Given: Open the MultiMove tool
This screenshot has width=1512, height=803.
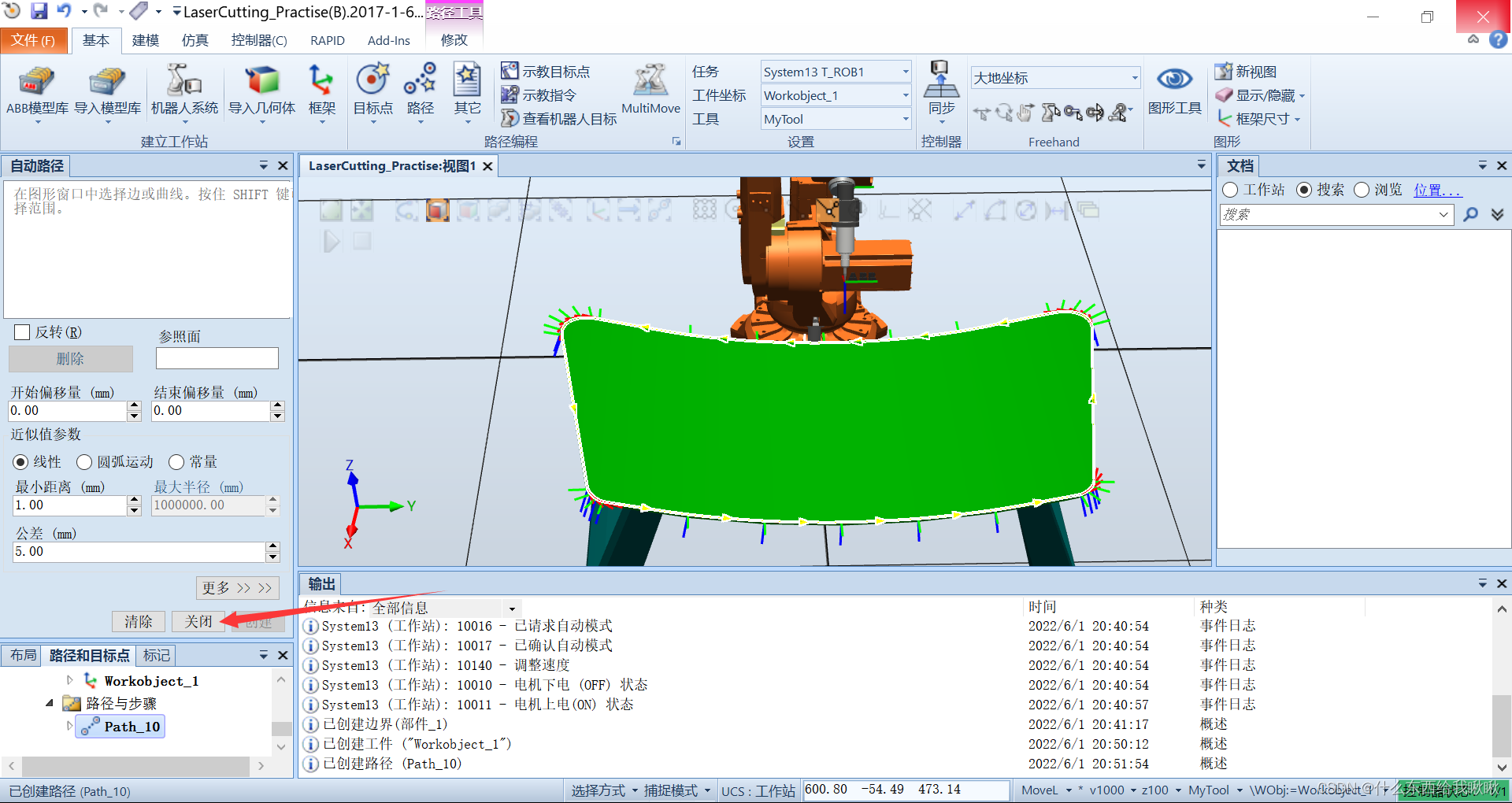Looking at the screenshot, I should pyautogui.click(x=650, y=90).
